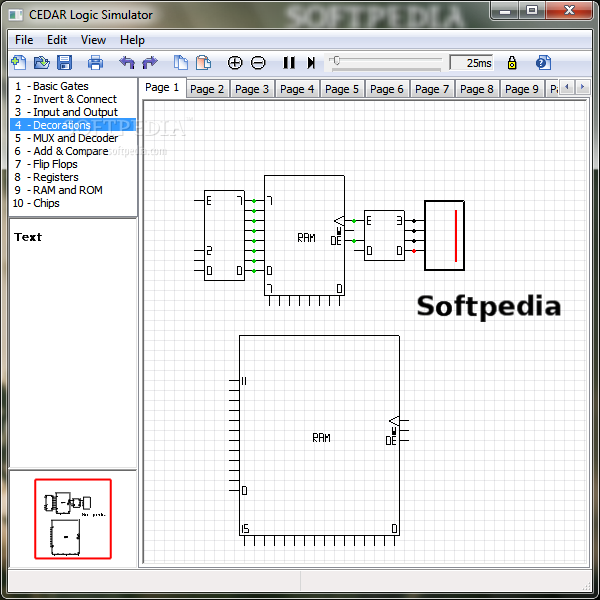Select the display box with red bar
Viewport: 600px width, 600px height.
(x=444, y=235)
